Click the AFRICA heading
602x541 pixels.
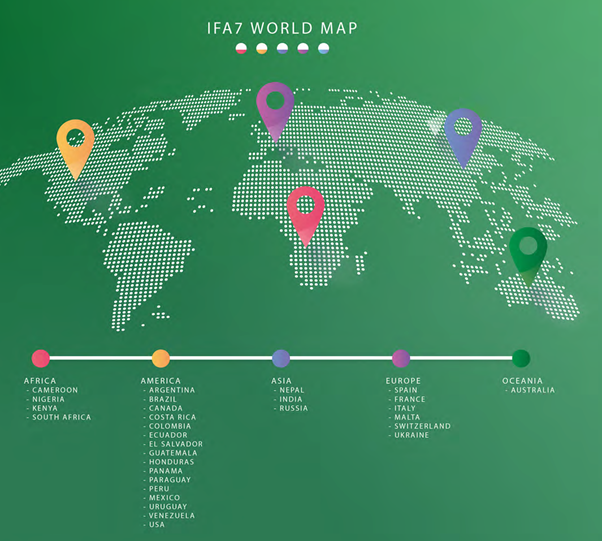coord(40,381)
